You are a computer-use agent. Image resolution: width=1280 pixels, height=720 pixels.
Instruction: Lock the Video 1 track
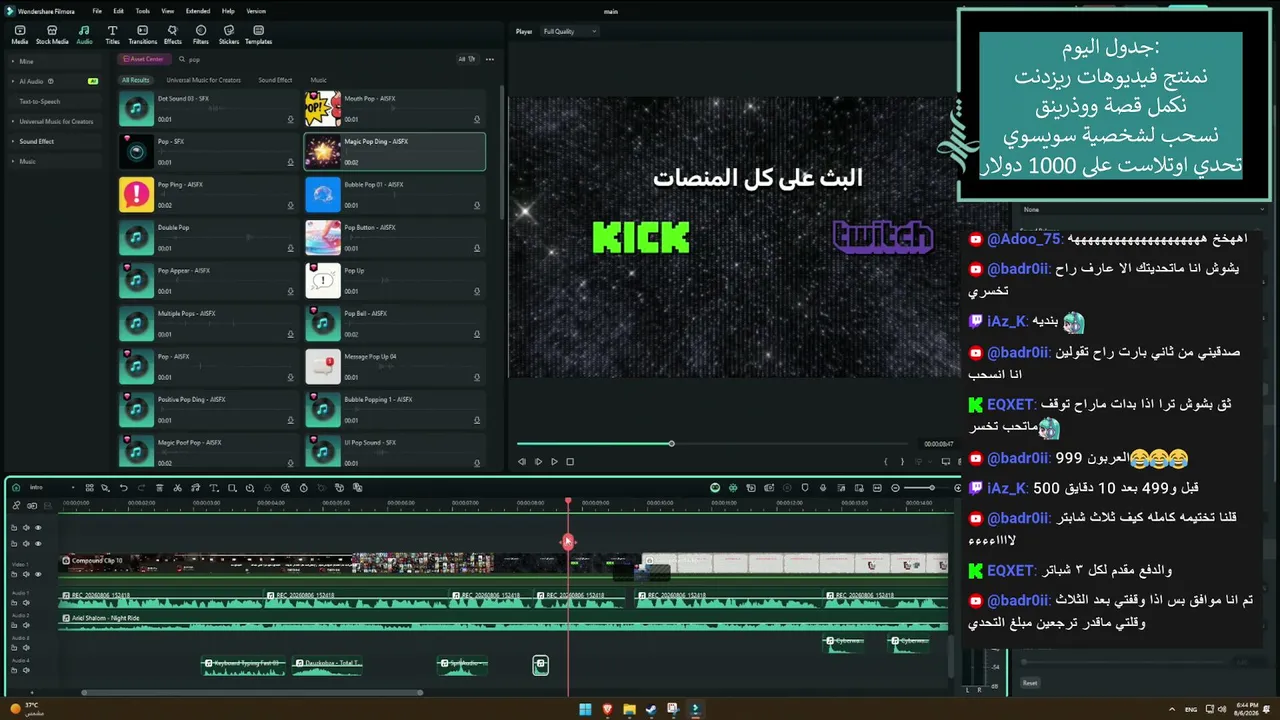[14, 575]
